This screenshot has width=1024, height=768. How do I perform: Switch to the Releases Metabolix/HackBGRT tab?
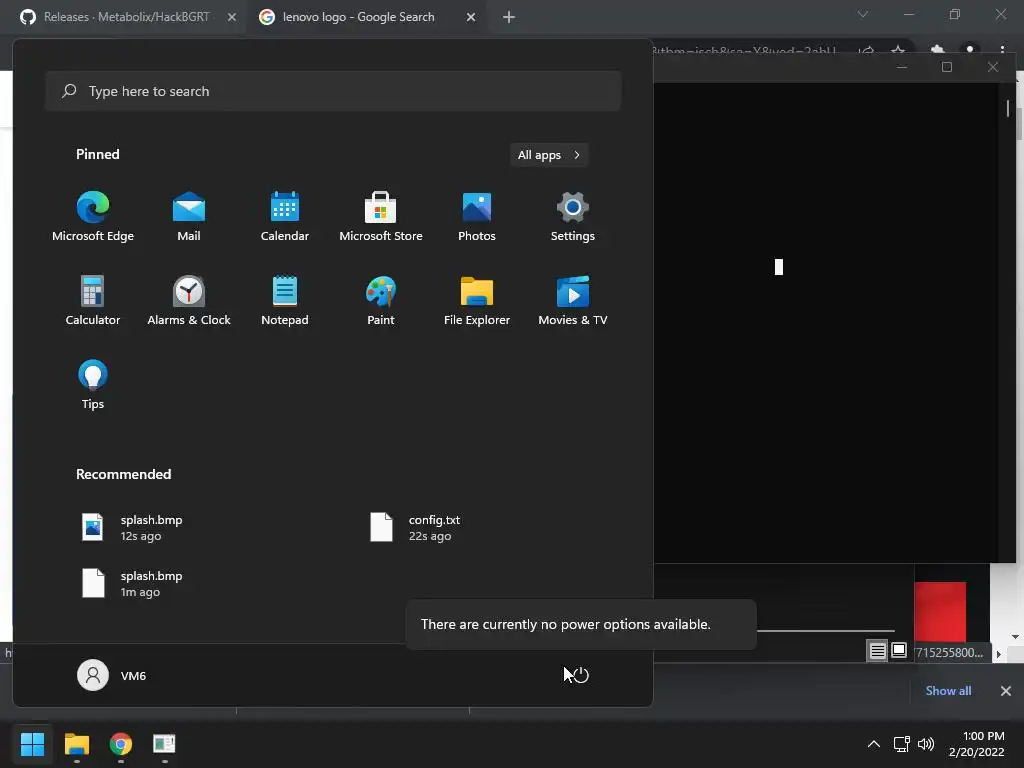(123, 17)
